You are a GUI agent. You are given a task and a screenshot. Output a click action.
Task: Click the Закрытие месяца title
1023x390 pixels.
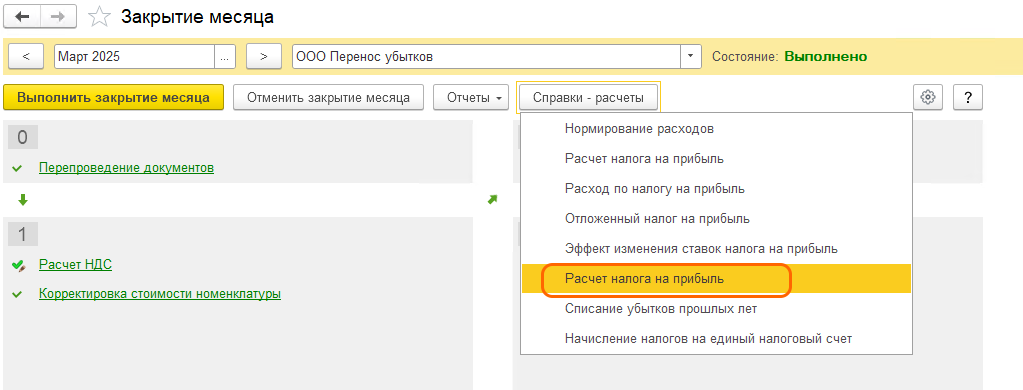pyautogui.click(x=198, y=18)
